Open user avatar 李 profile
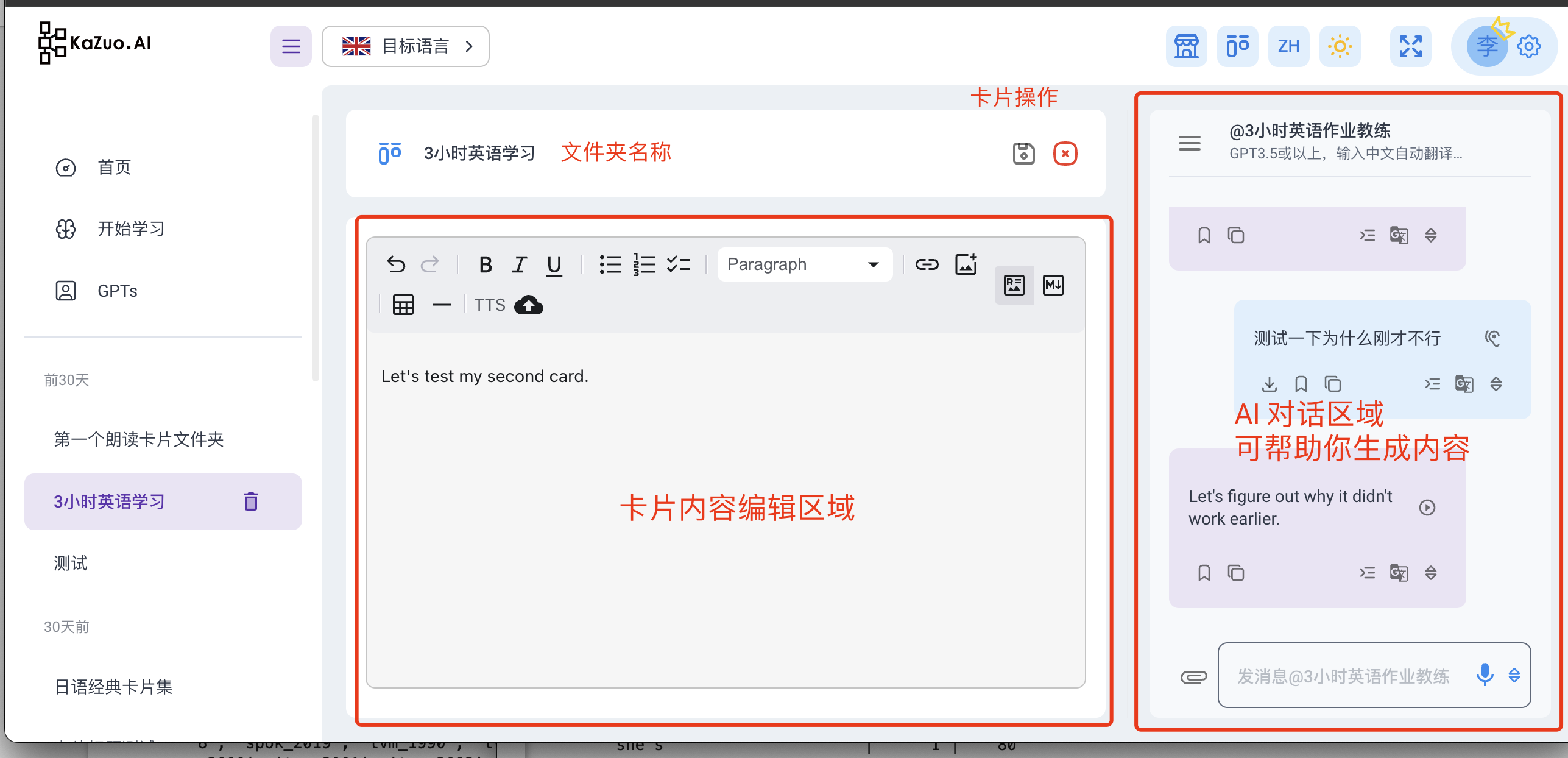The height and width of the screenshot is (758, 1568). (x=1486, y=46)
